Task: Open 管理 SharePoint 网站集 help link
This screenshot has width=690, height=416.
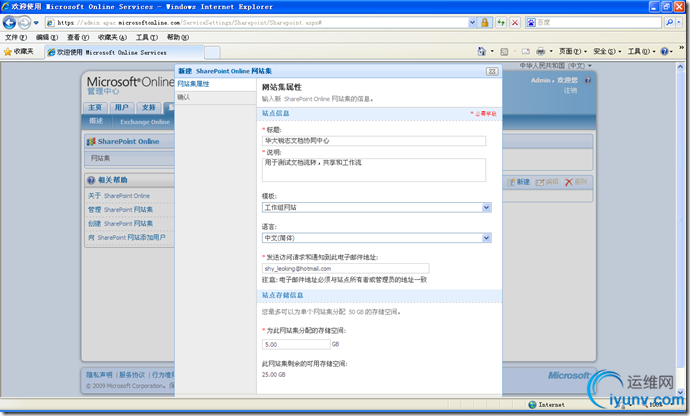Action: pyautogui.click(x=120, y=210)
